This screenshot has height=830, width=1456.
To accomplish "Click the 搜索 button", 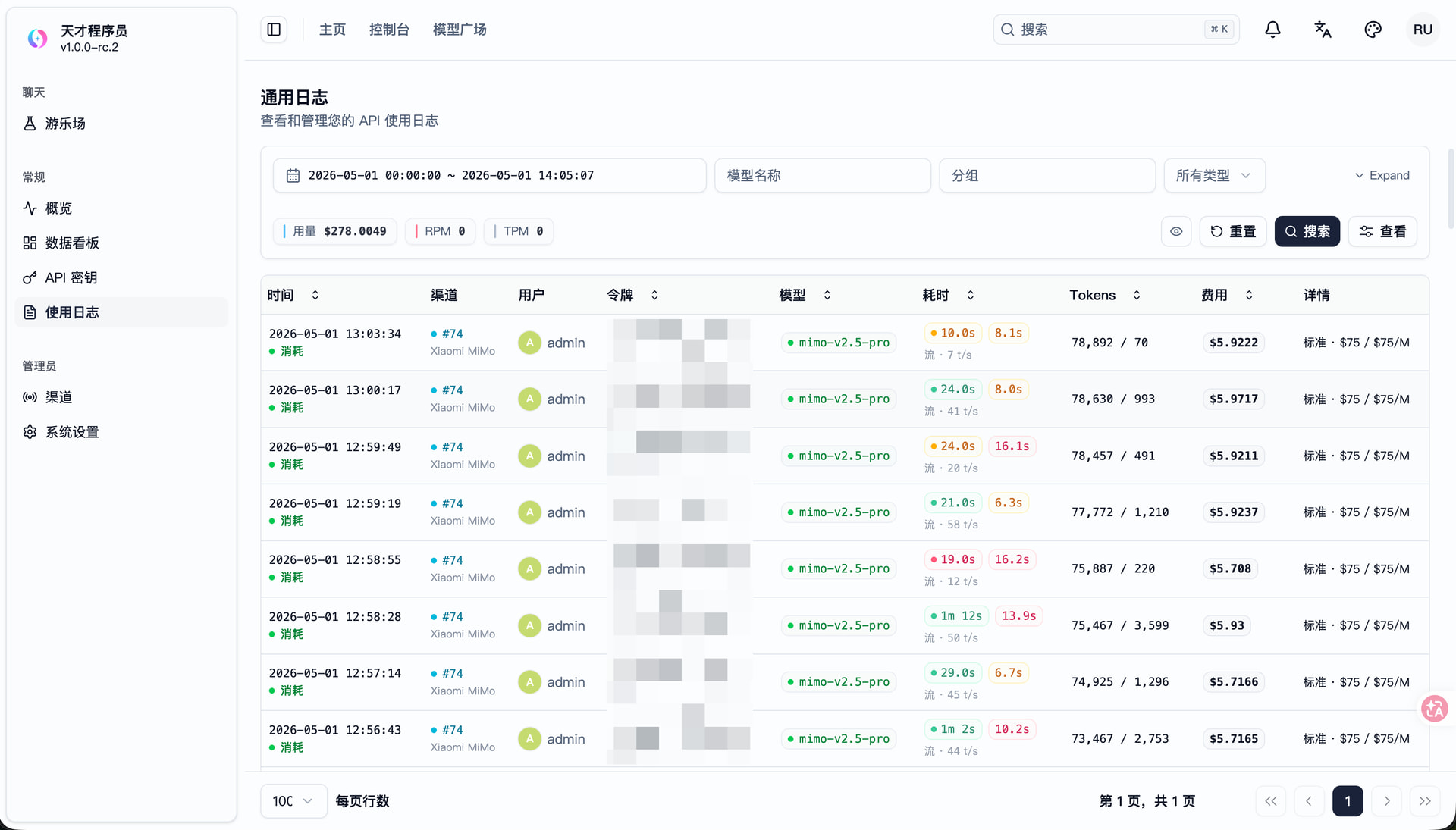I will 1307,231.
